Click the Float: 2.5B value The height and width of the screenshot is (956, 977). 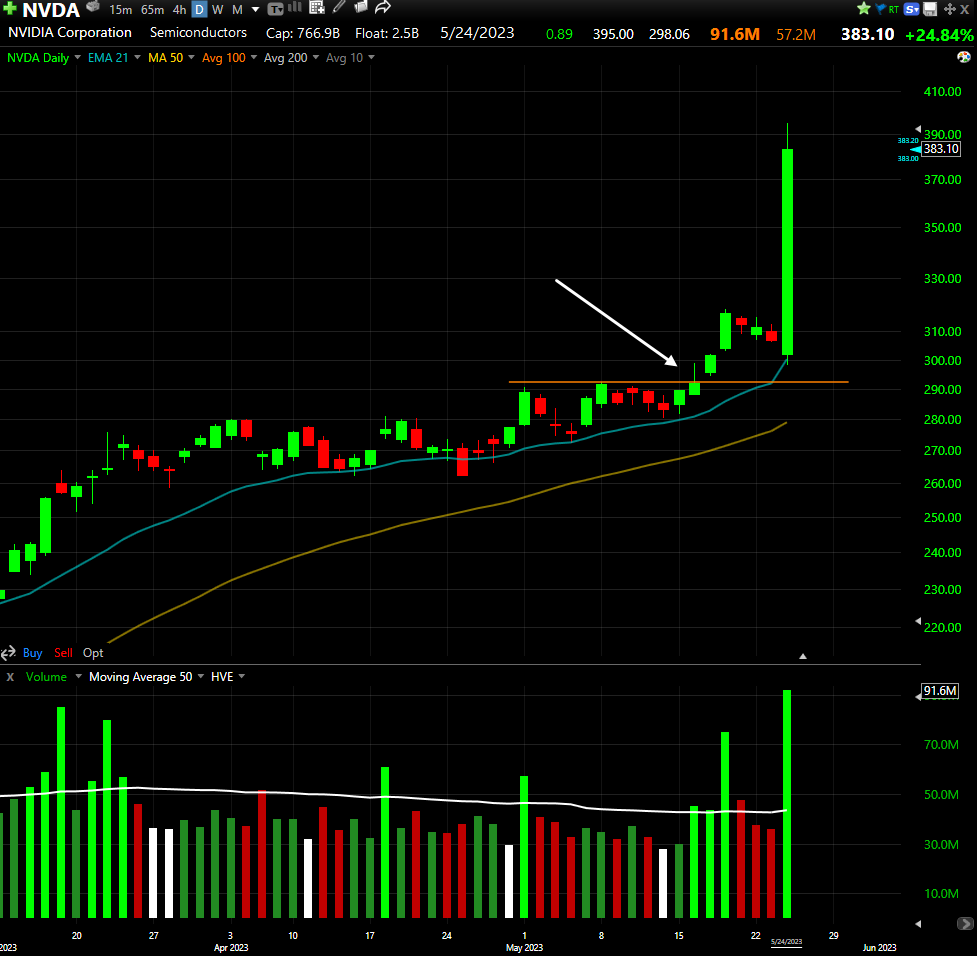pos(387,33)
